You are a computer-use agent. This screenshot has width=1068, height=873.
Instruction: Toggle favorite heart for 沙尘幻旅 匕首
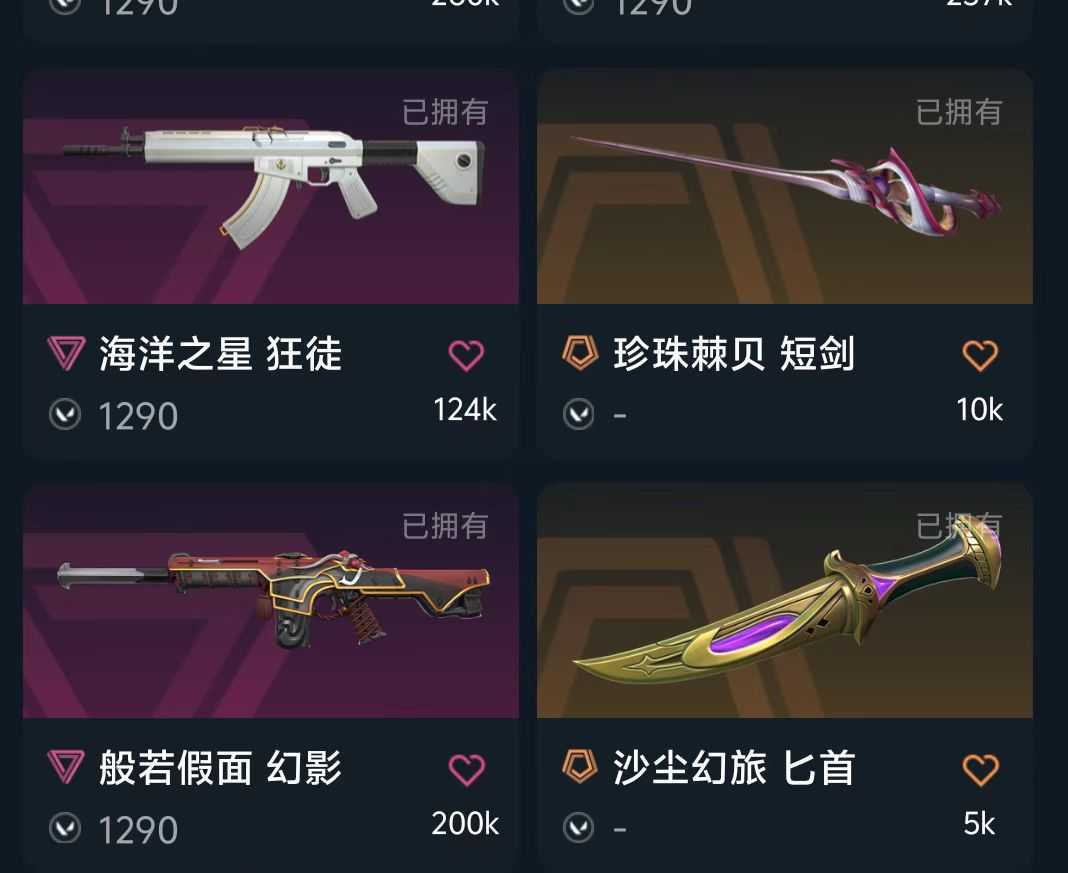(x=980, y=769)
